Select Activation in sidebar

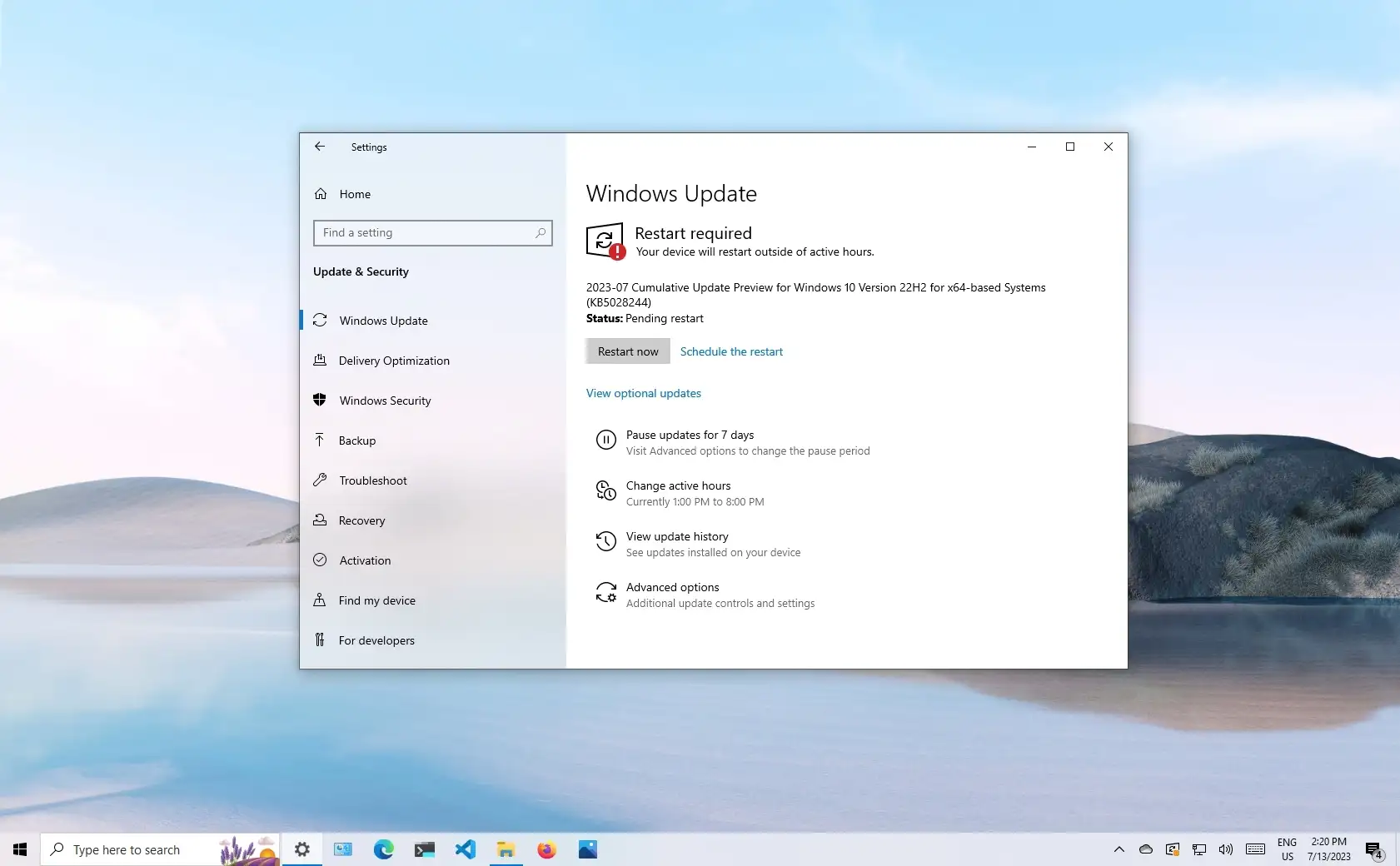(x=432, y=560)
